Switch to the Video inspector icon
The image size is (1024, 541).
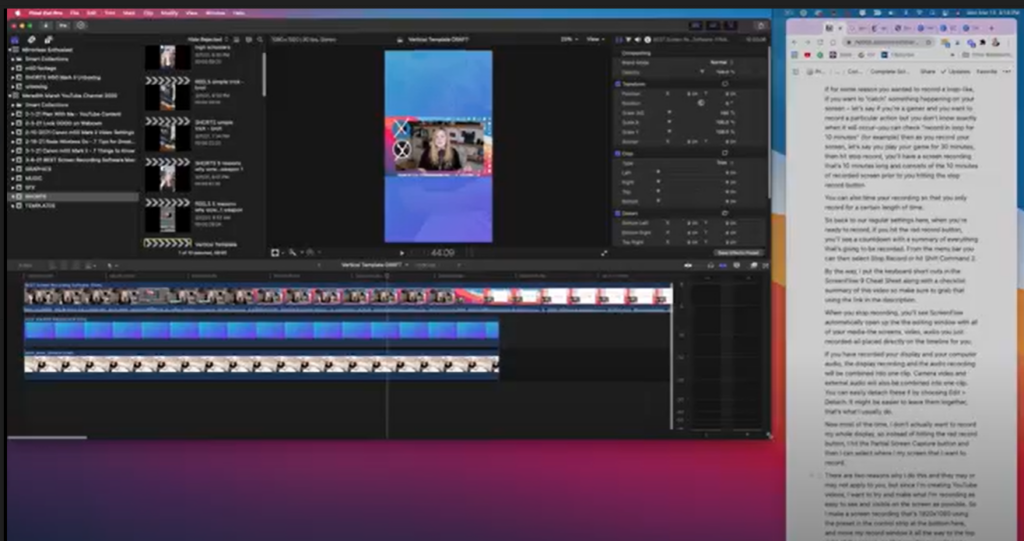coord(619,40)
